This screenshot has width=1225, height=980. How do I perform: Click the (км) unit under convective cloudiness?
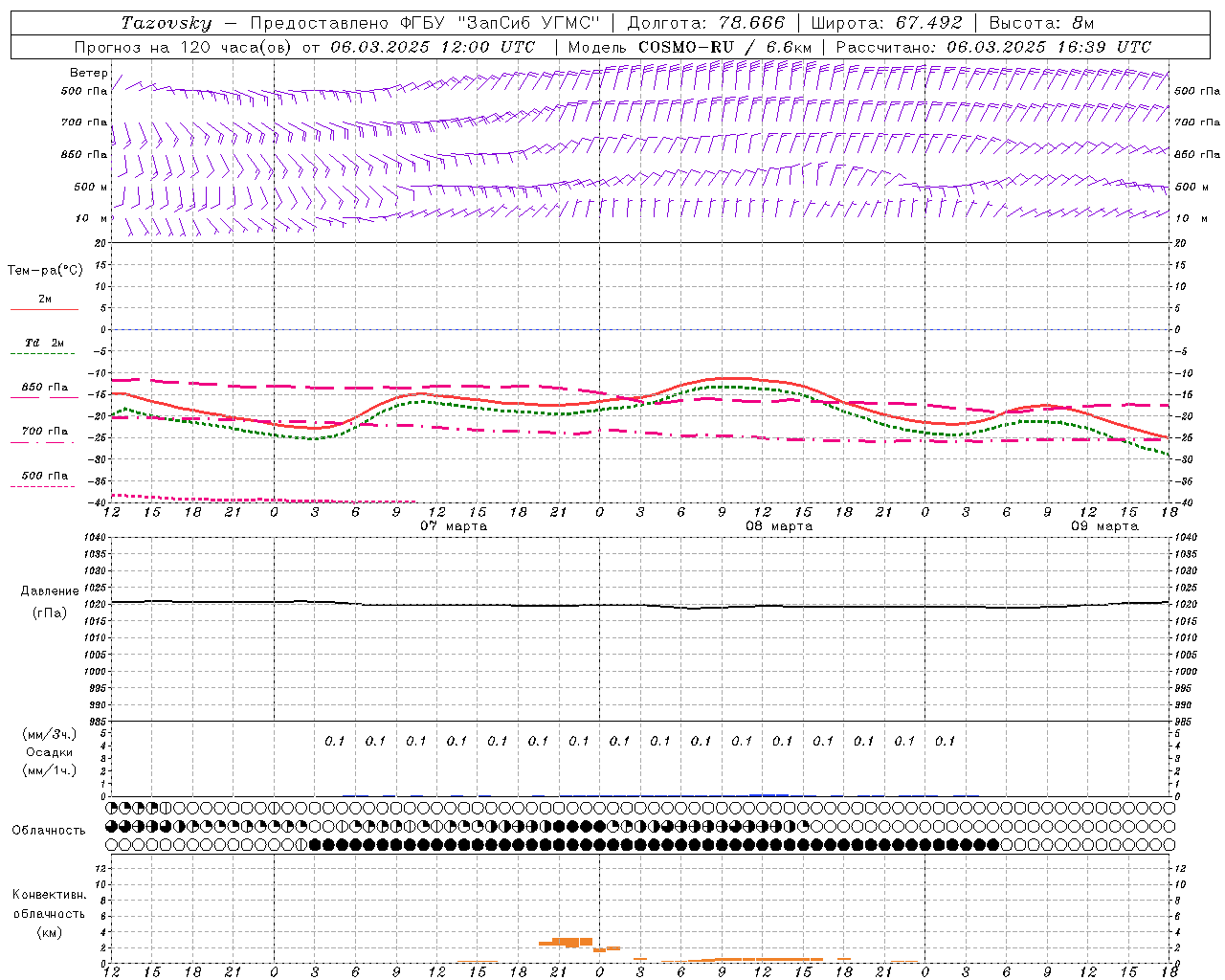point(49,932)
